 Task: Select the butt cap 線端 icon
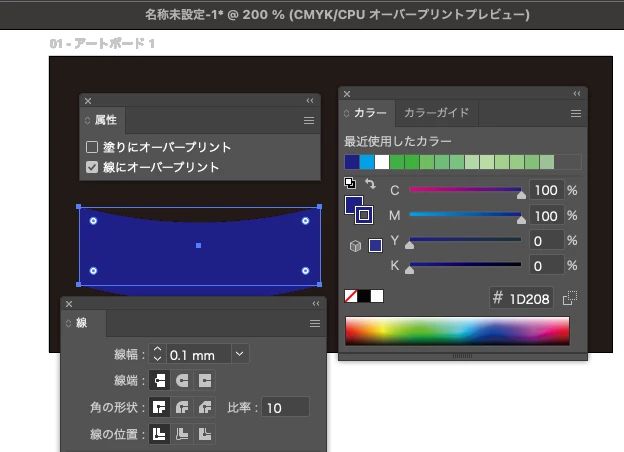coord(159,380)
